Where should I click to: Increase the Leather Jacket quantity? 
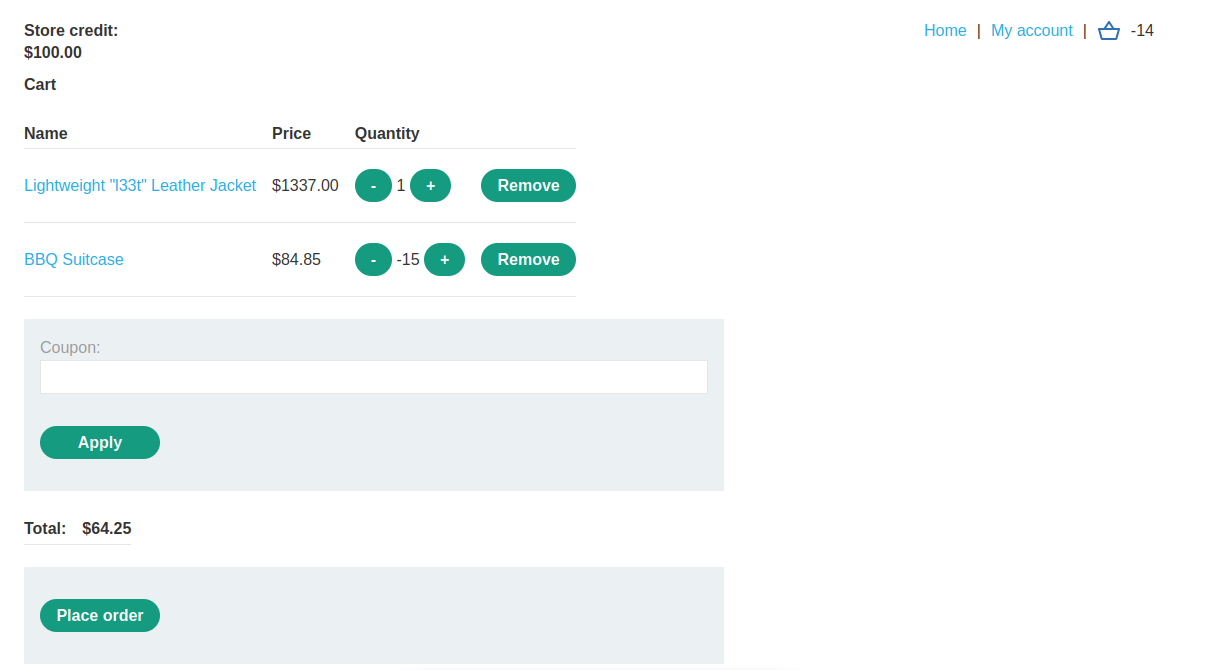[430, 186]
